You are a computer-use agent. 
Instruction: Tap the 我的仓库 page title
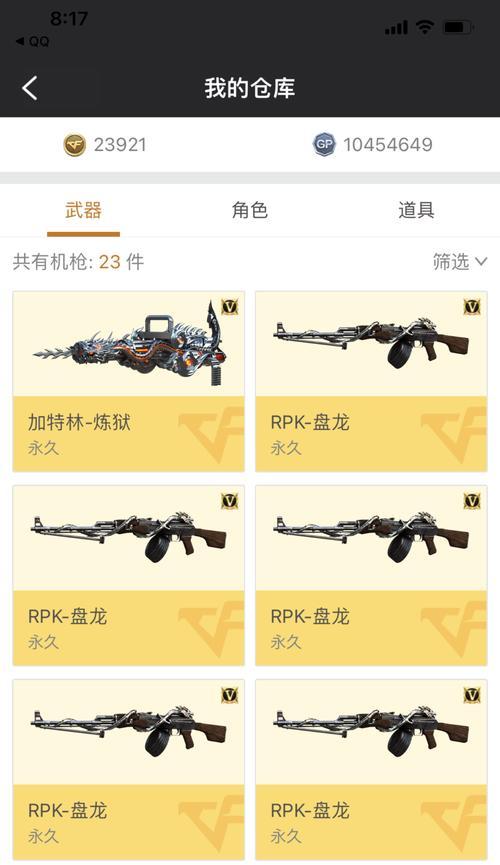tap(250, 88)
